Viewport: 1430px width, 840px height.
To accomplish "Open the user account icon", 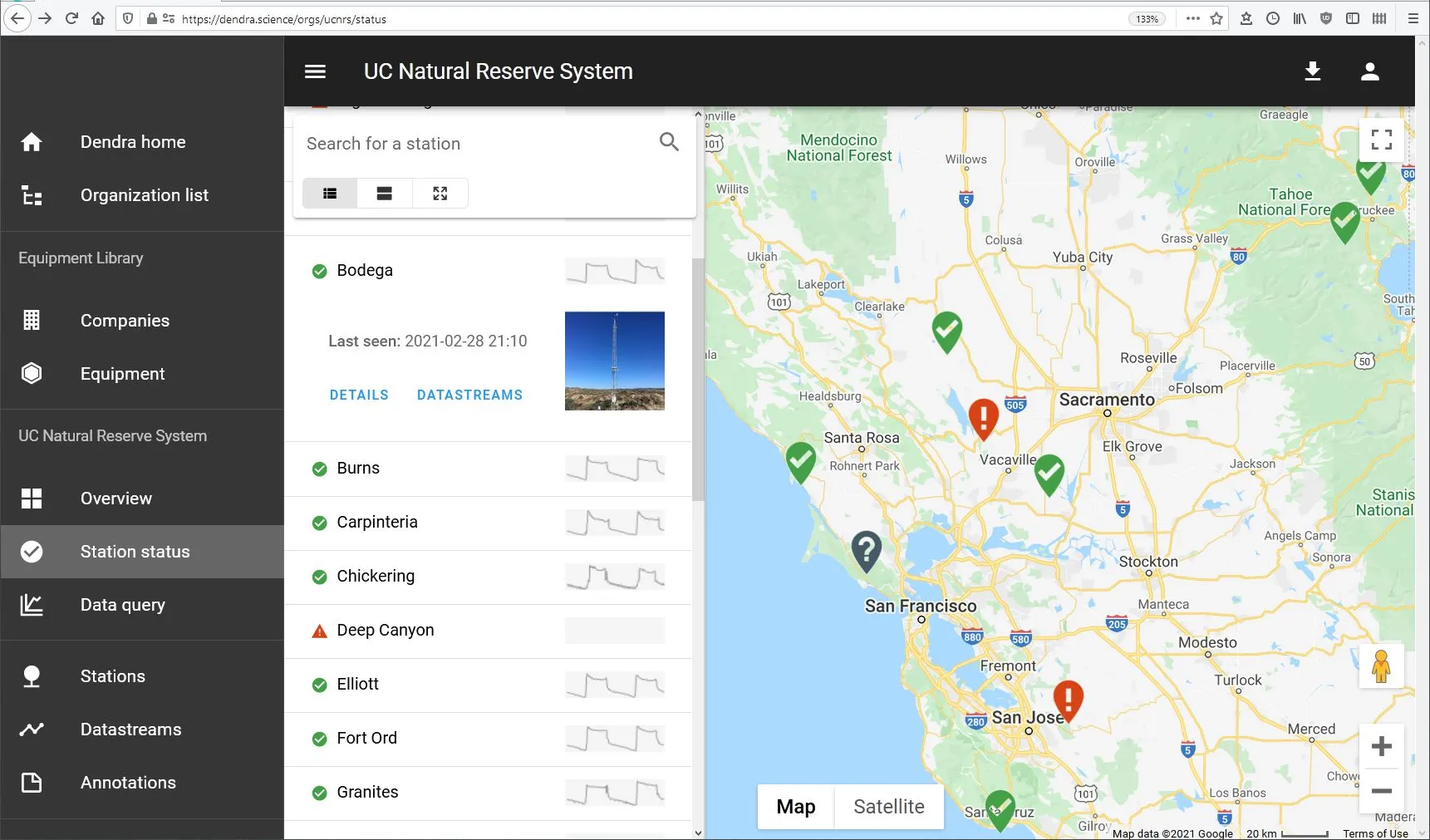I will pos(1370,71).
